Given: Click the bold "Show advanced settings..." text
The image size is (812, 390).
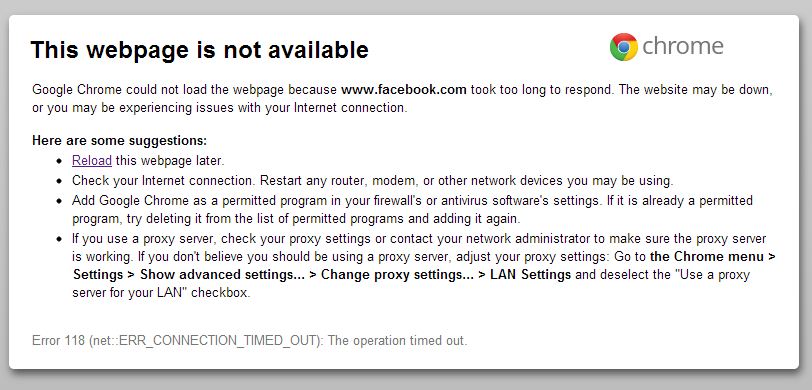Looking at the screenshot, I should coord(223,275).
